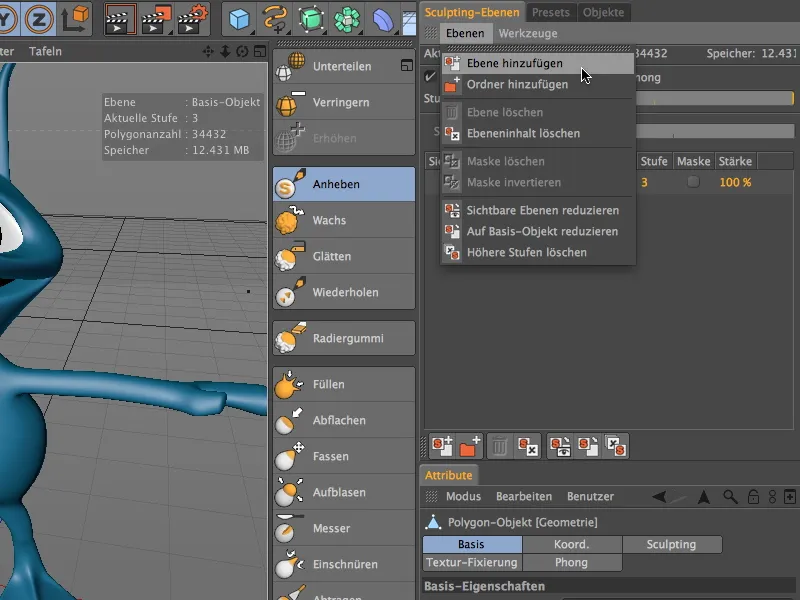Open the Sculpting-Ebenen tab
This screenshot has width=800, height=600.
point(472,12)
